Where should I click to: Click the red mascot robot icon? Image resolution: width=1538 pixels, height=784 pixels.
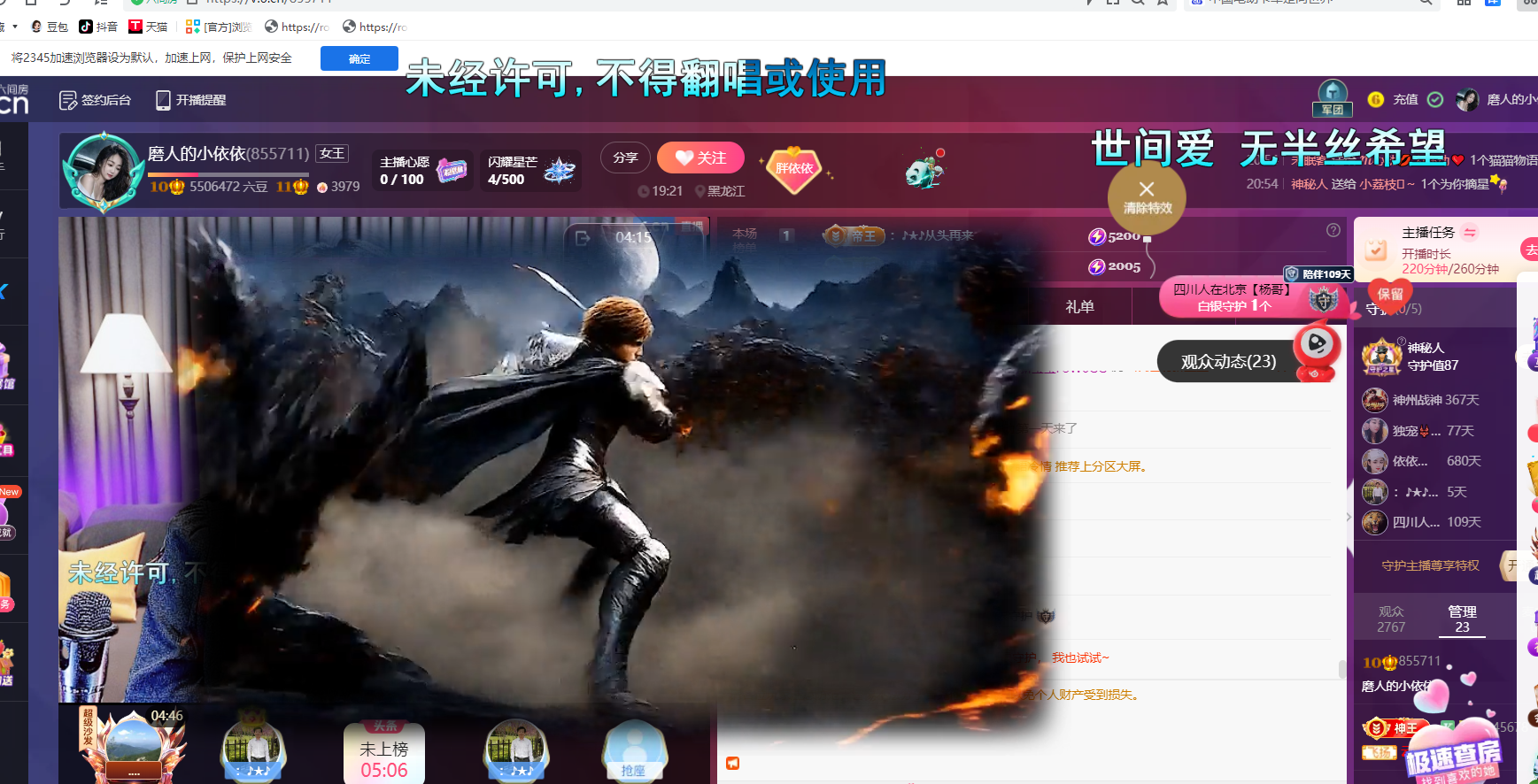(x=1317, y=352)
